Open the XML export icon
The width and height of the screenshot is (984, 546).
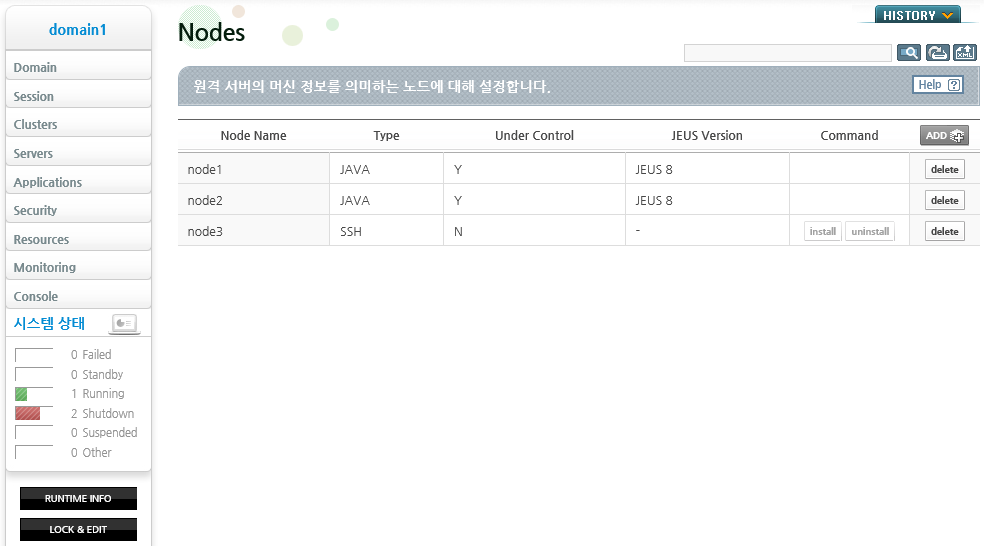[x=965, y=53]
